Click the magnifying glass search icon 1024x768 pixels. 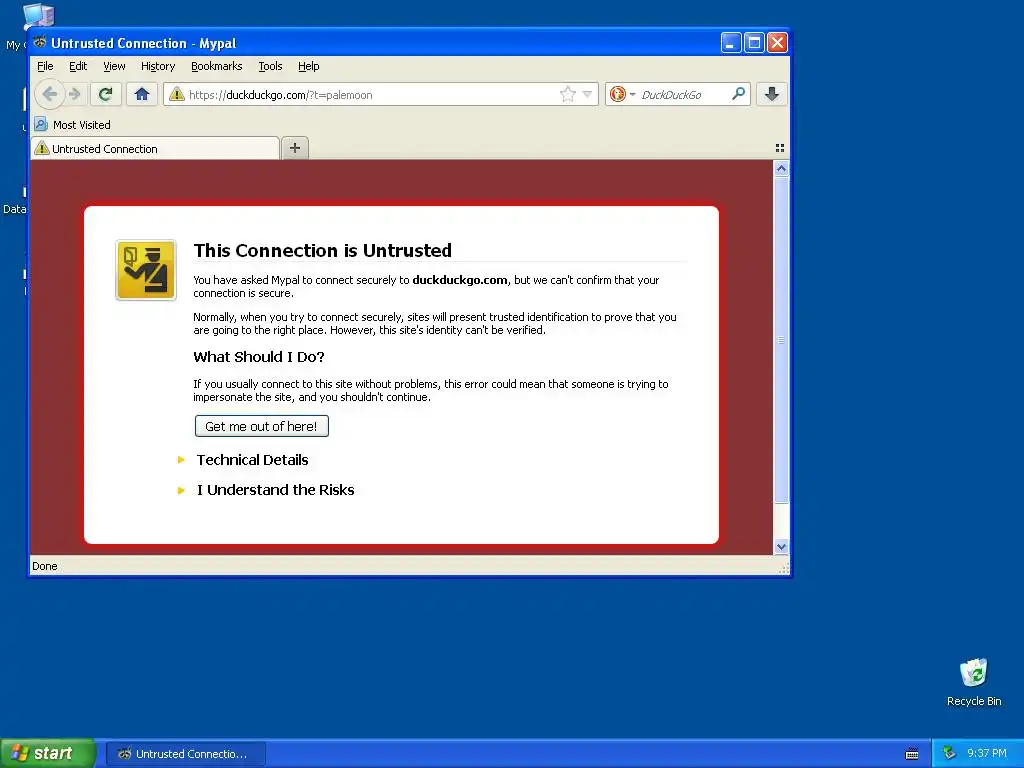(x=738, y=94)
